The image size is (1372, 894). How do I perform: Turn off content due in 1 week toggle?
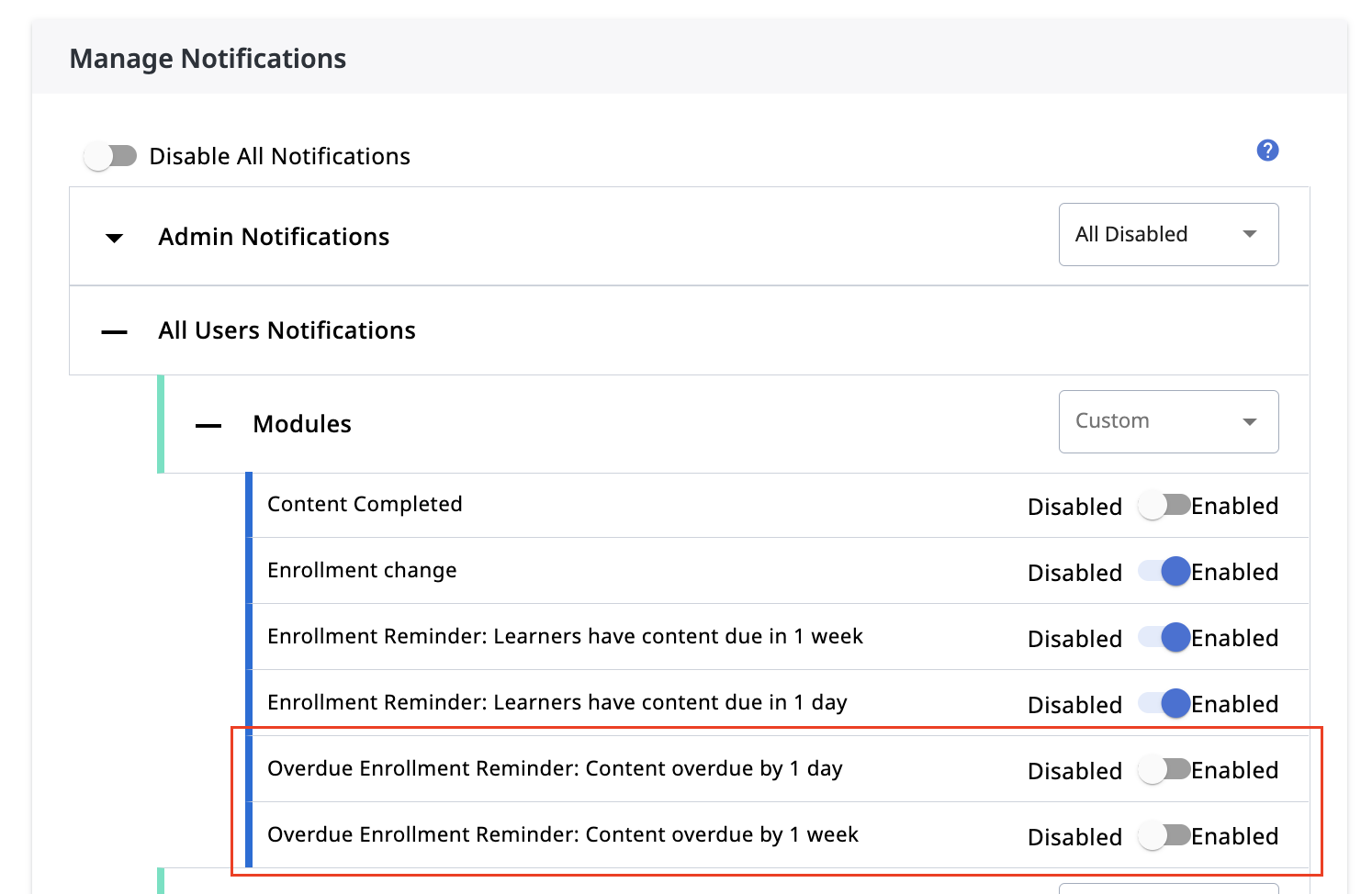pos(1164,638)
